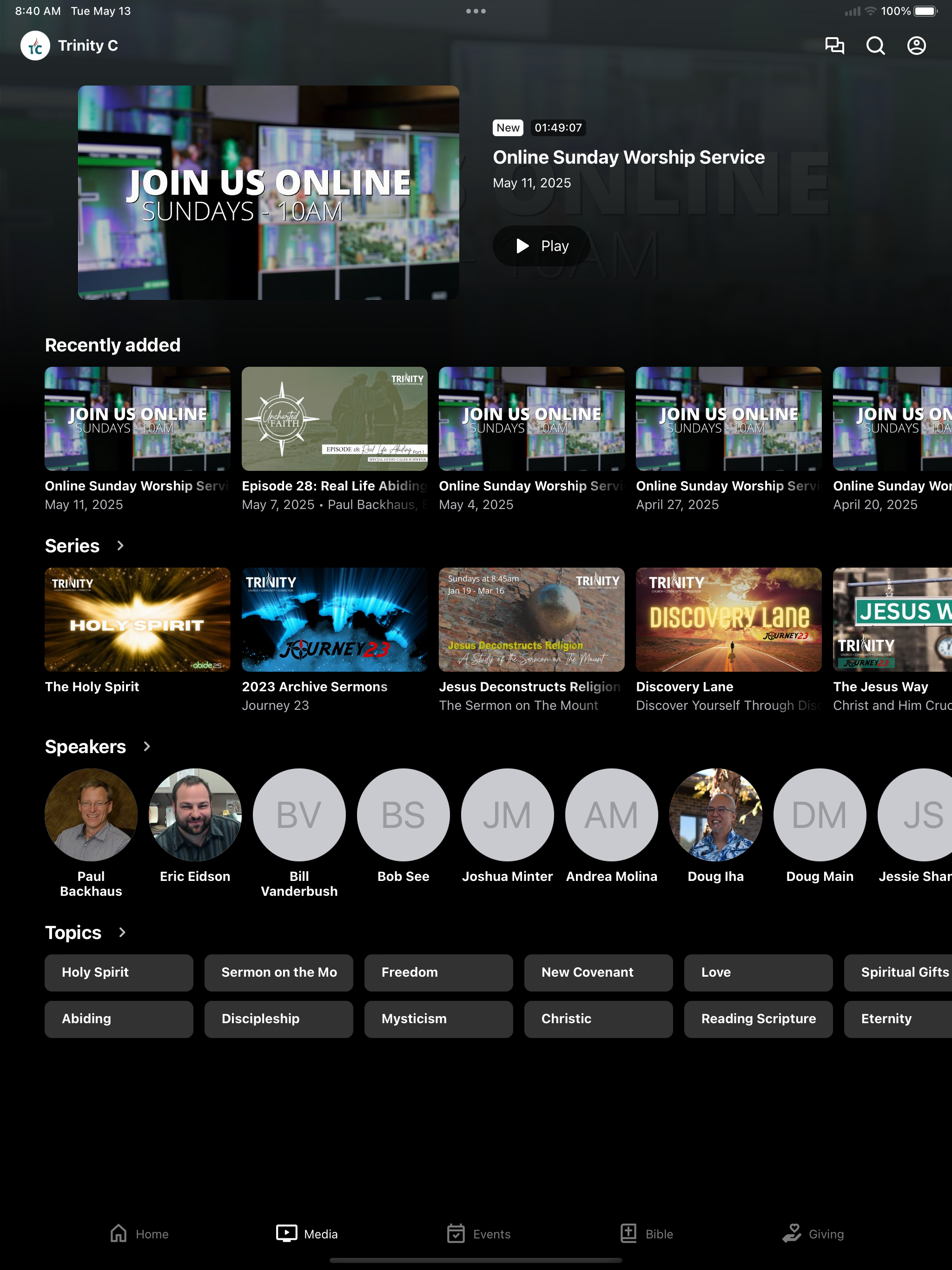The height and width of the screenshot is (1270, 952).
Task: Expand the Speakers section chevron
Action: click(x=146, y=747)
